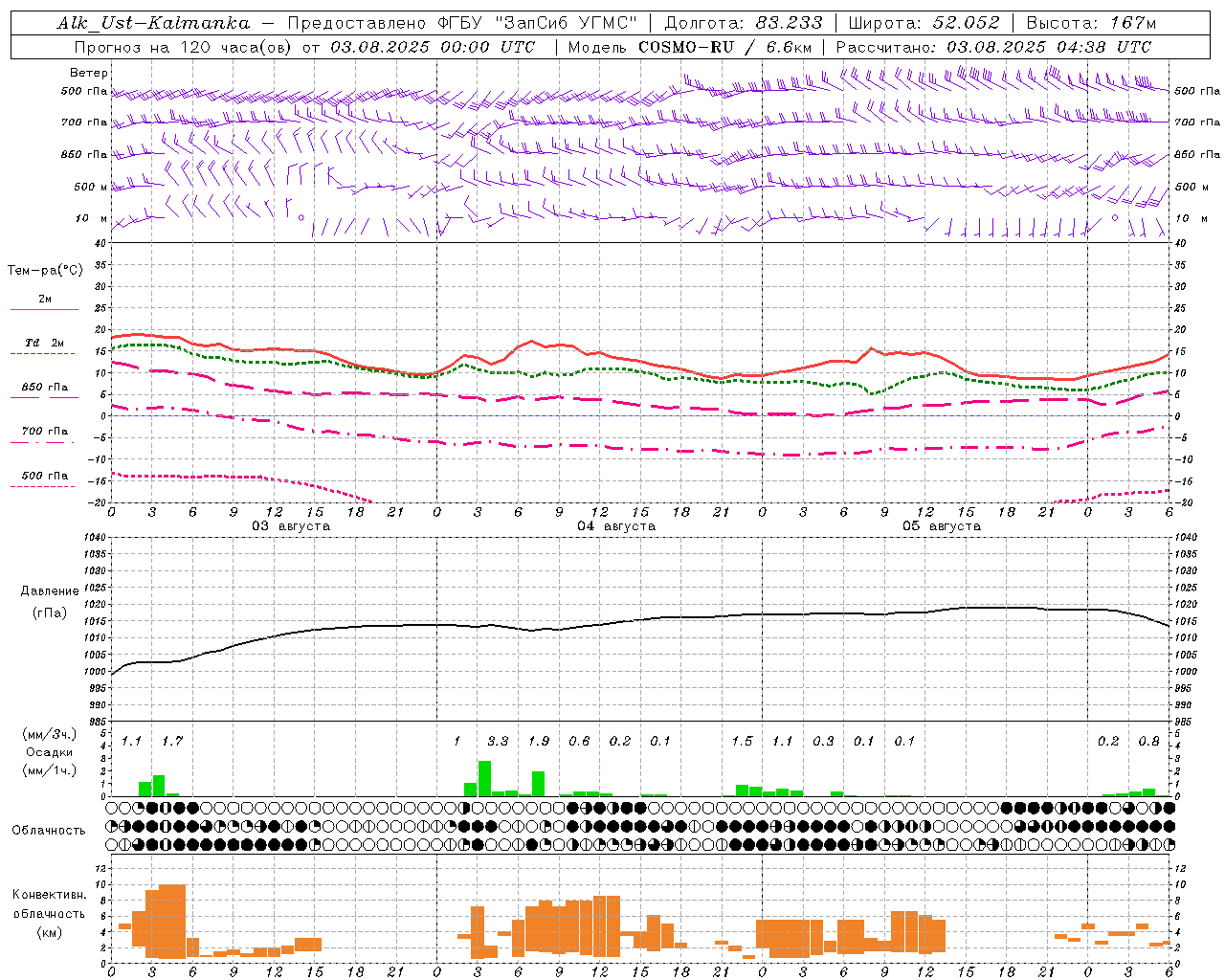Click the 0.6 precipitation amount value
The image size is (1225, 980).
tap(579, 742)
